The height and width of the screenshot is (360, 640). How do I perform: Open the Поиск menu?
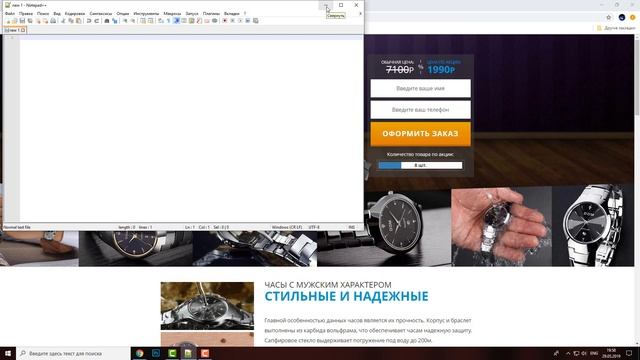coord(43,13)
